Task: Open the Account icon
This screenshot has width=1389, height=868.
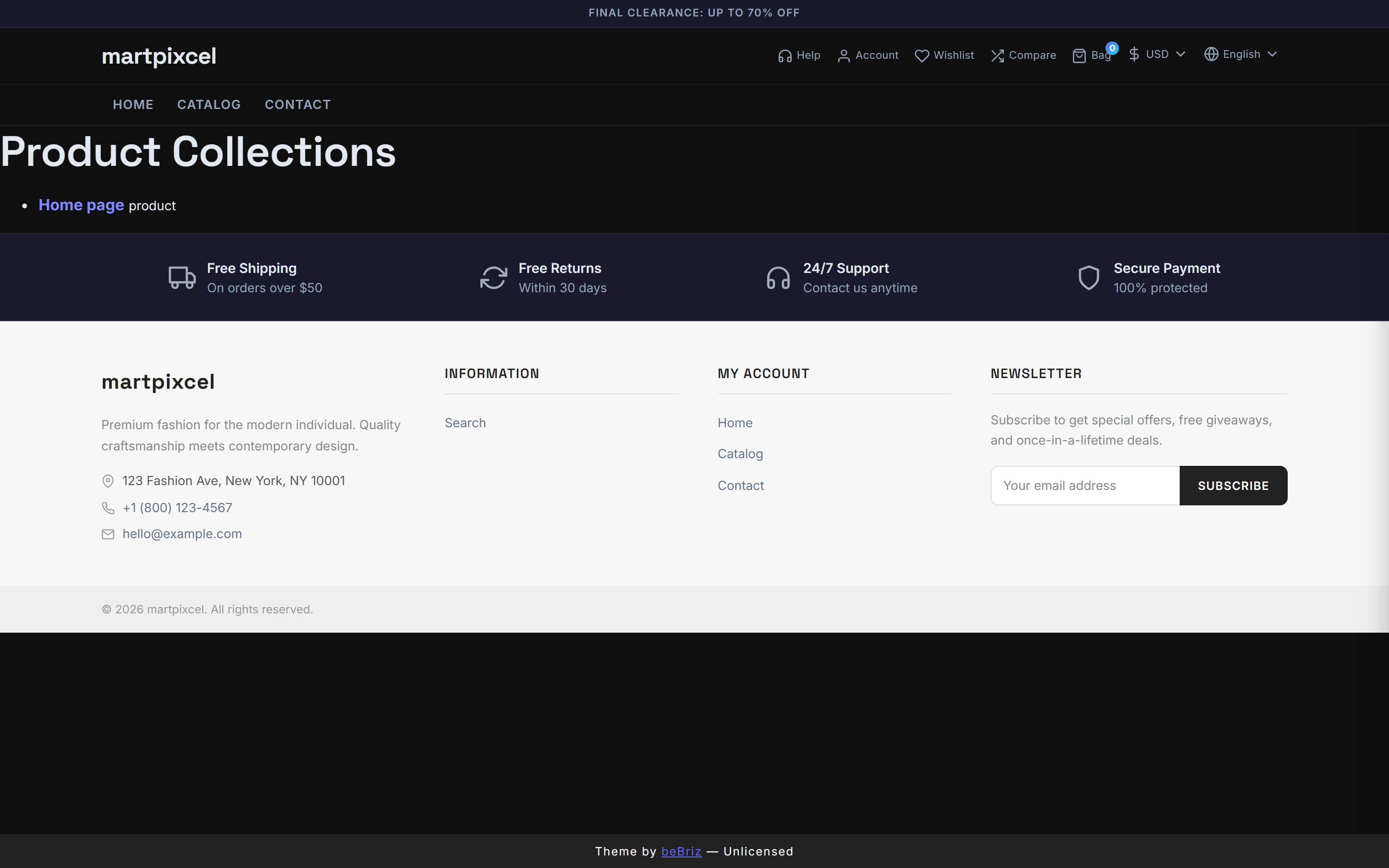Action: (x=844, y=55)
